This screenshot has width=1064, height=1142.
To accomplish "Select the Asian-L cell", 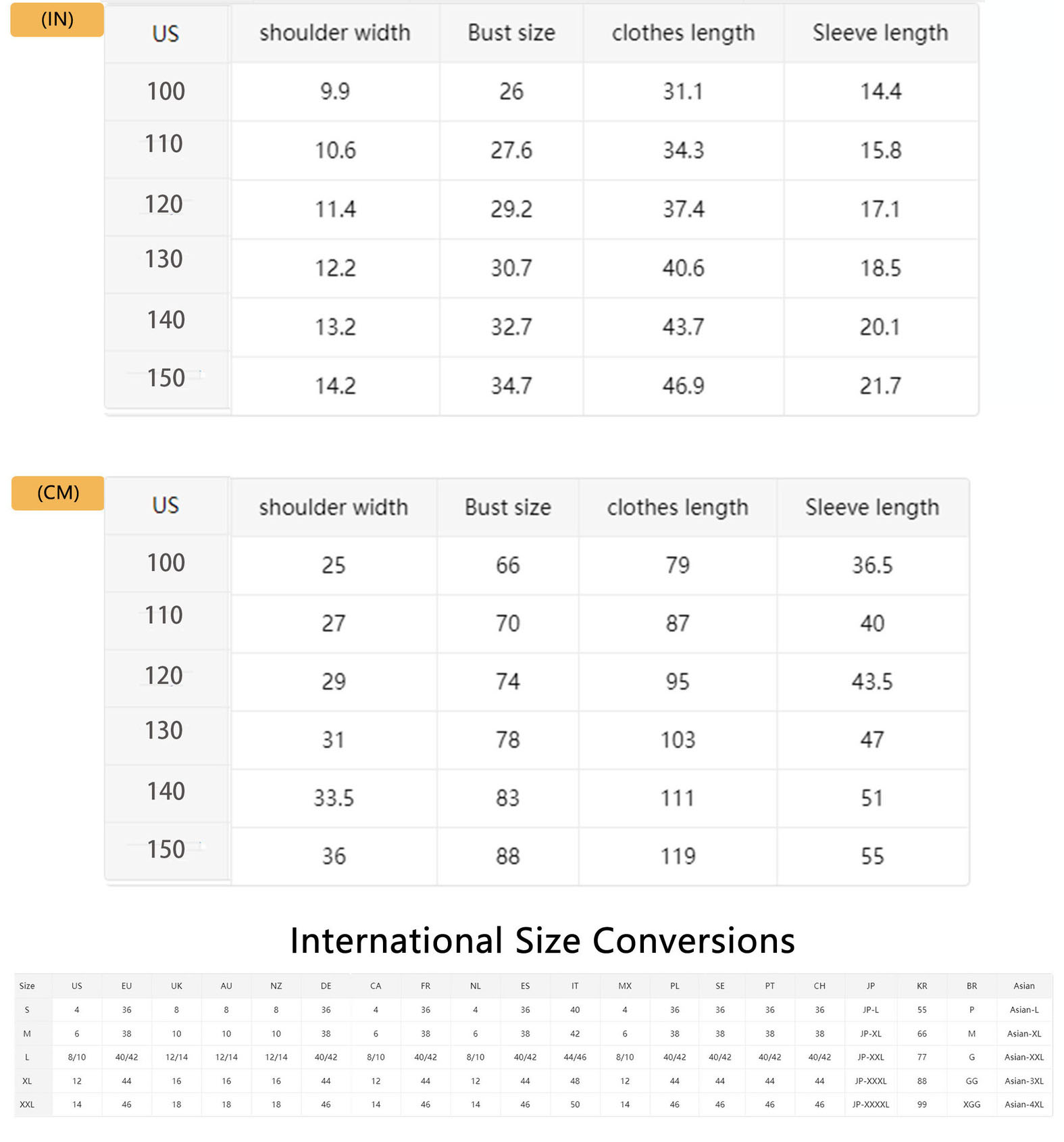I will click(1023, 1010).
